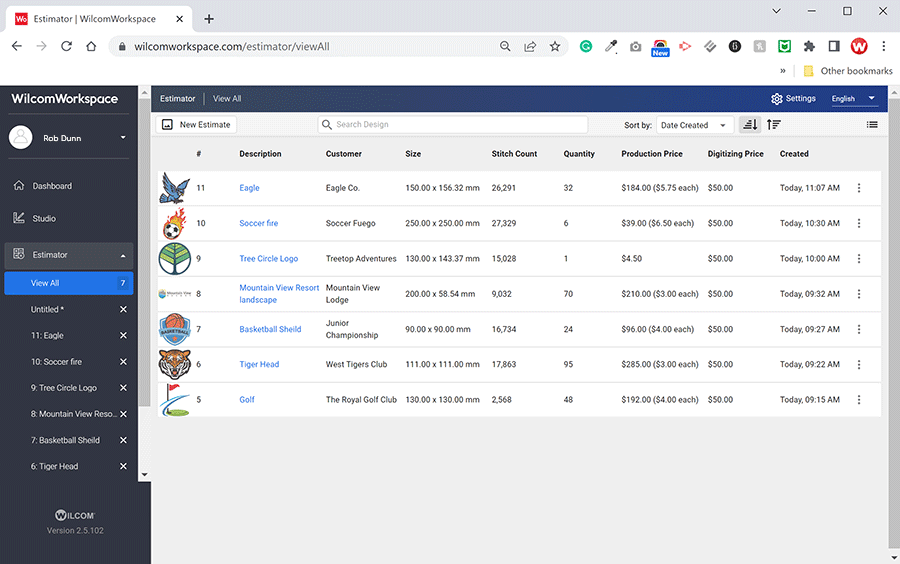Open 9: Tree Circle Logo sidebar item
900x564 pixels.
64,388
